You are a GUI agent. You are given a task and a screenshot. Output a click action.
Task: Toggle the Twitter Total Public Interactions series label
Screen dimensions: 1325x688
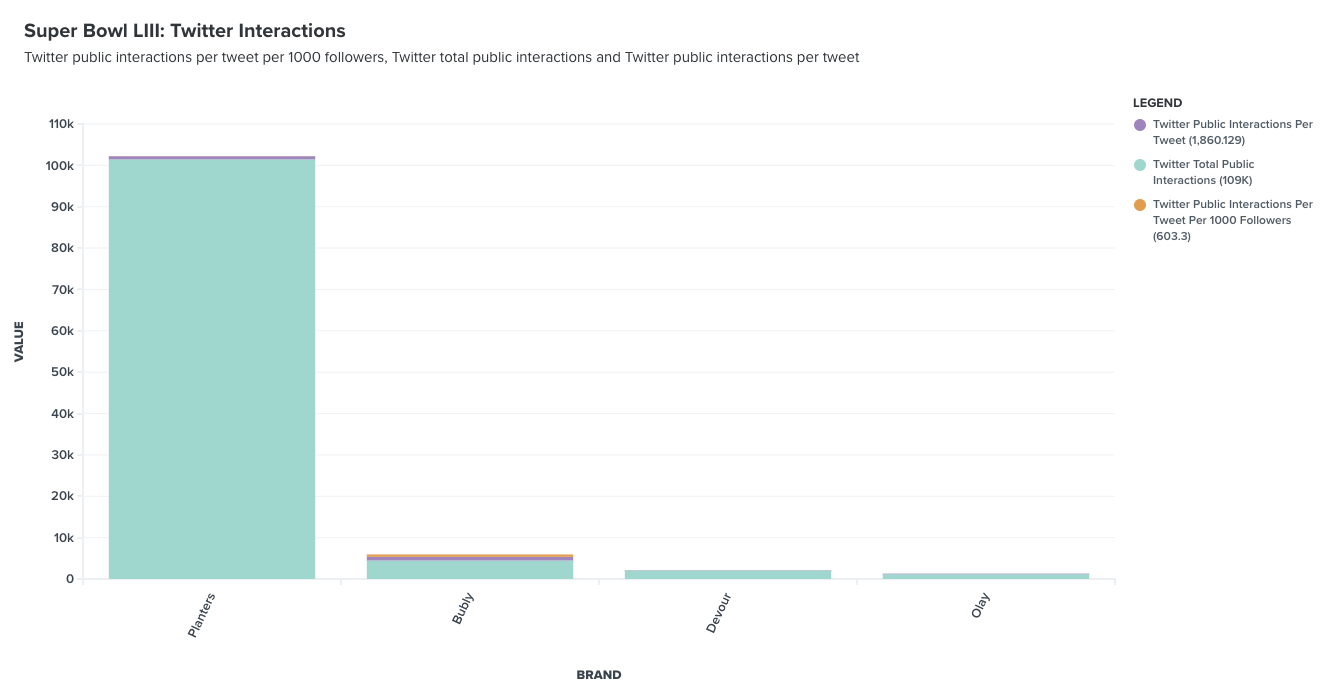pyautogui.click(x=1203, y=172)
